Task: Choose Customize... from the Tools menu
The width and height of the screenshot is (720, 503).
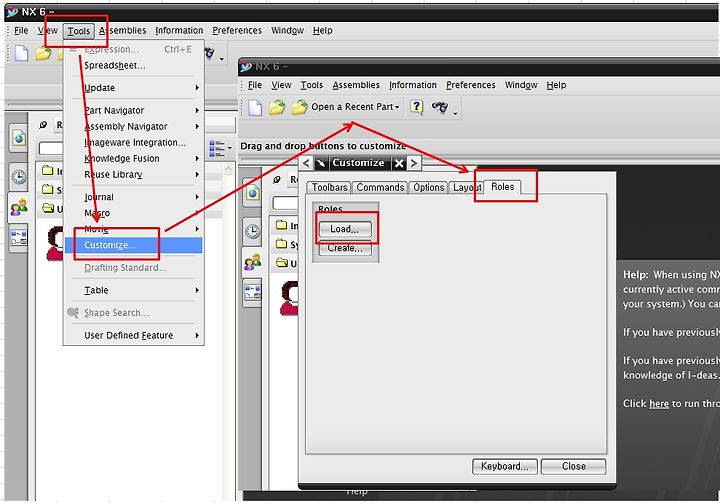Action: point(133,245)
